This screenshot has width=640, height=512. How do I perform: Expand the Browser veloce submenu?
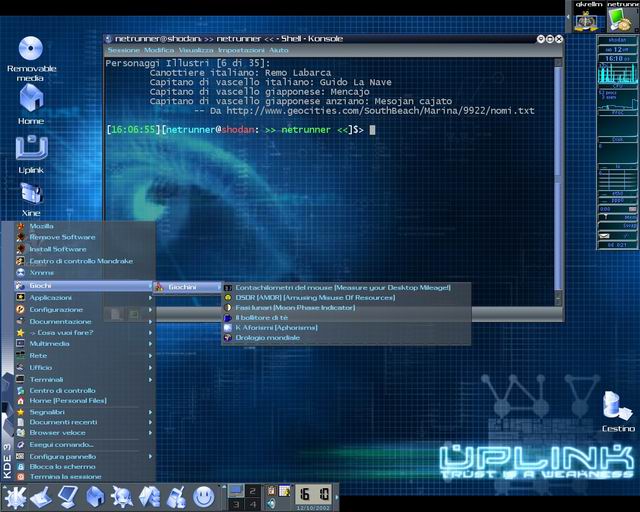click(x=84, y=432)
